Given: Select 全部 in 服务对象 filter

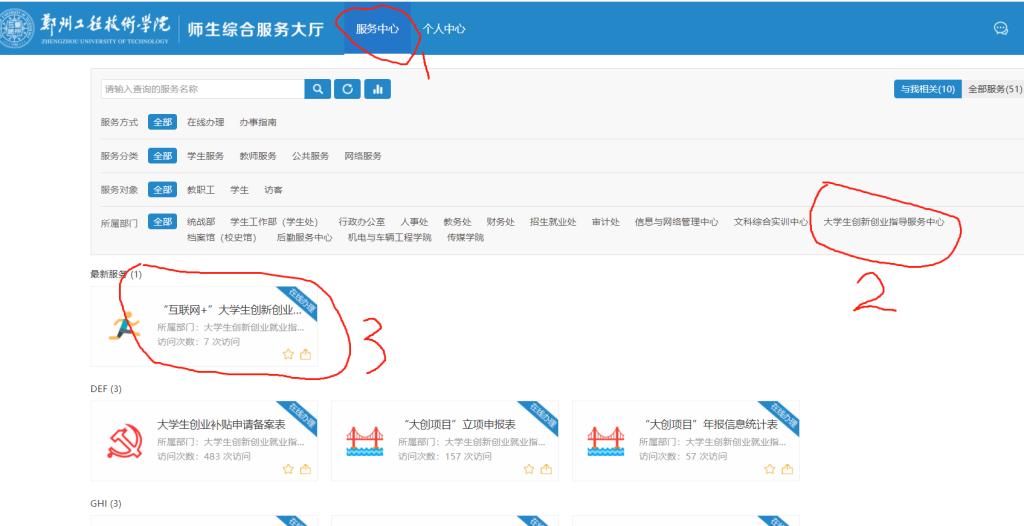Looking at the screenshot, I should (163, 190).
